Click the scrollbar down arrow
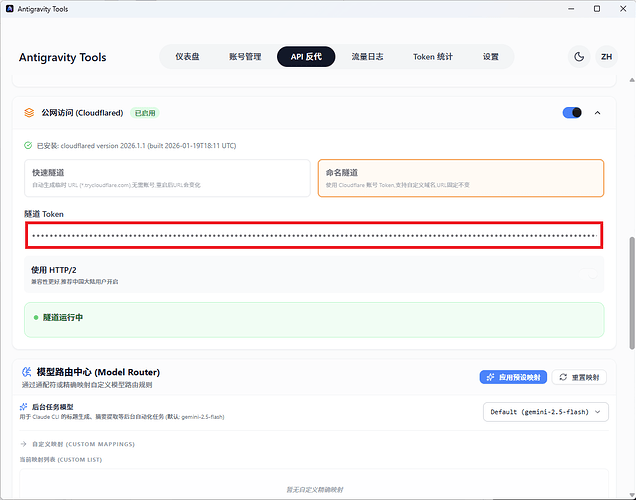 point(632,495)
